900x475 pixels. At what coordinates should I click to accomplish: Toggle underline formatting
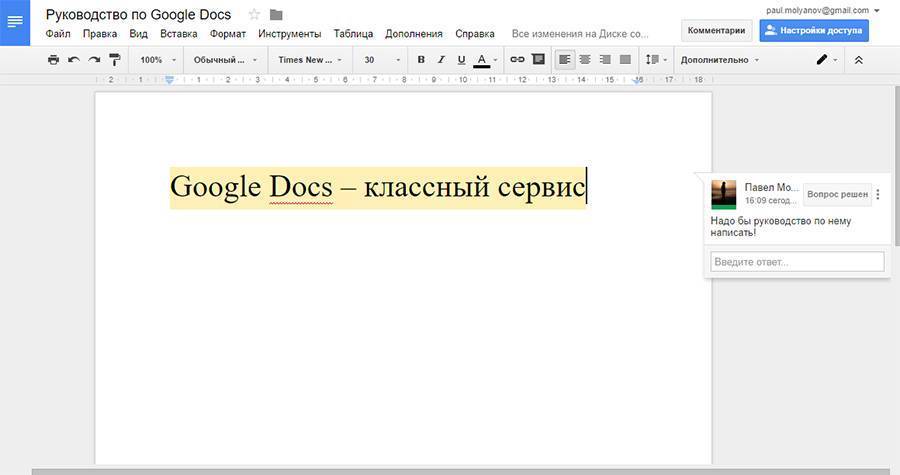coord(461,60)
